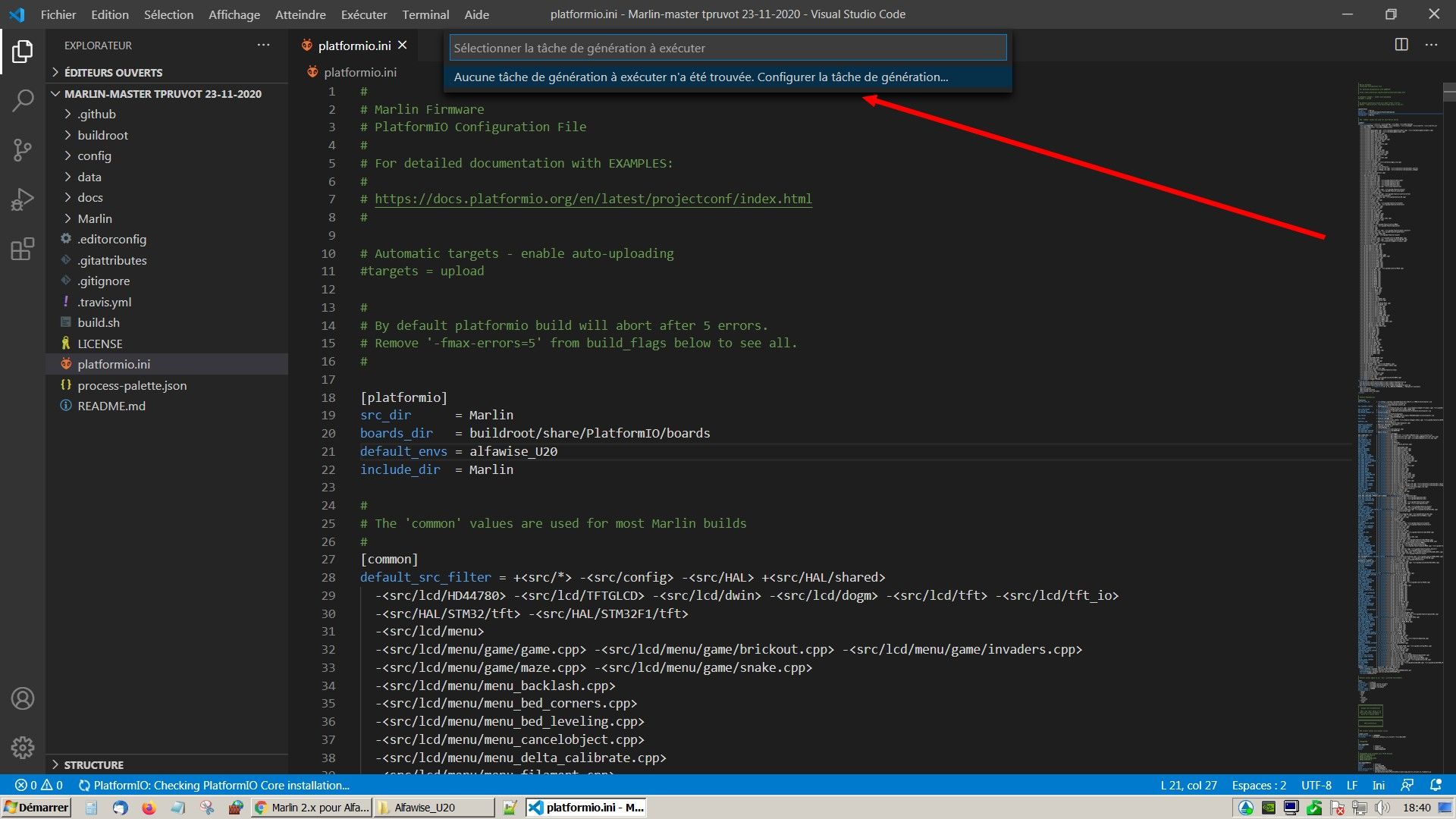This screenshot has height=819, width=1456.
Task: Open the Fichier menu
Action: pyautogui.click(x=58, y=14)
